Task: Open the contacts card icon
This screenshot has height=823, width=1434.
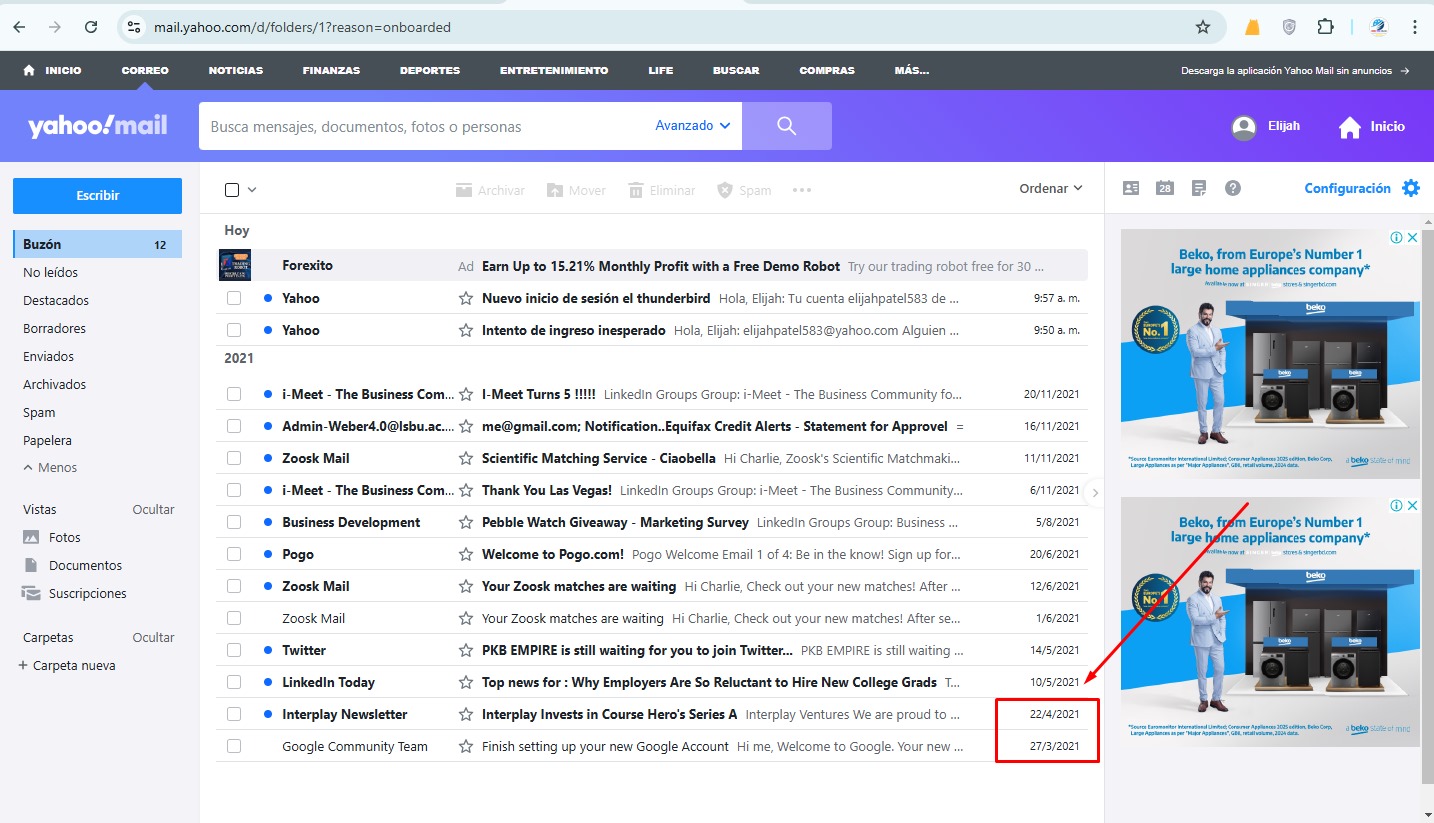Action: coord(1131,188)
